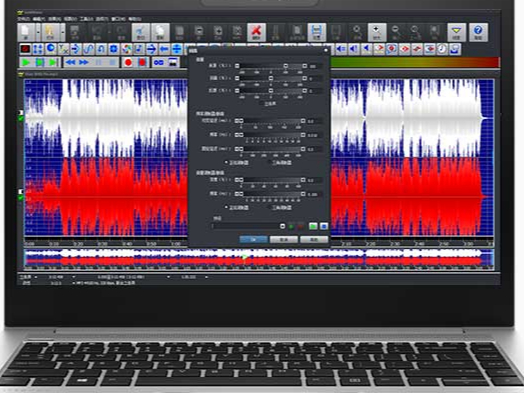Click the top slider handle in the dialog
Viewport: 524px width, 393px height.
286,66
